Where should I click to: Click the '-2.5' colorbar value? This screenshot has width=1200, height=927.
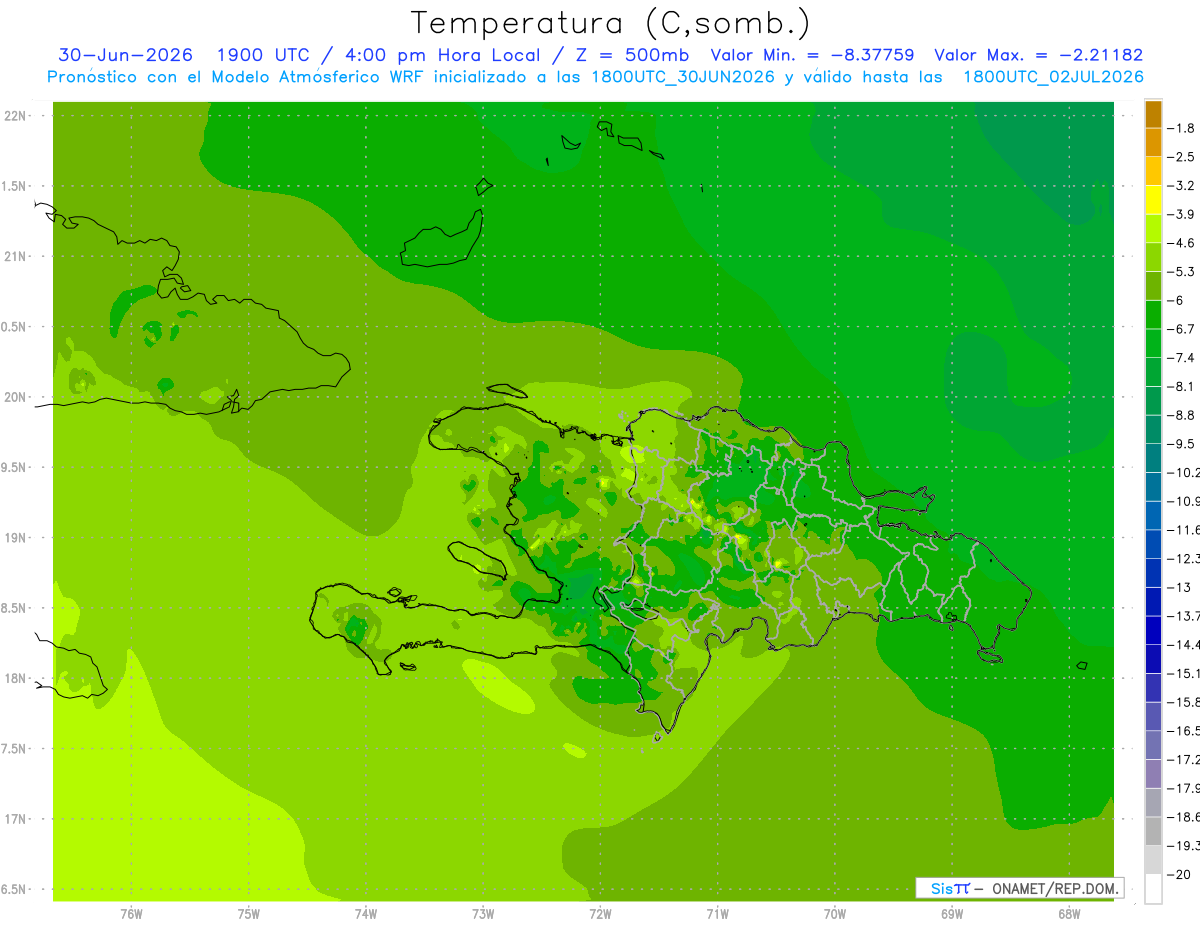tap(1181, 157)
